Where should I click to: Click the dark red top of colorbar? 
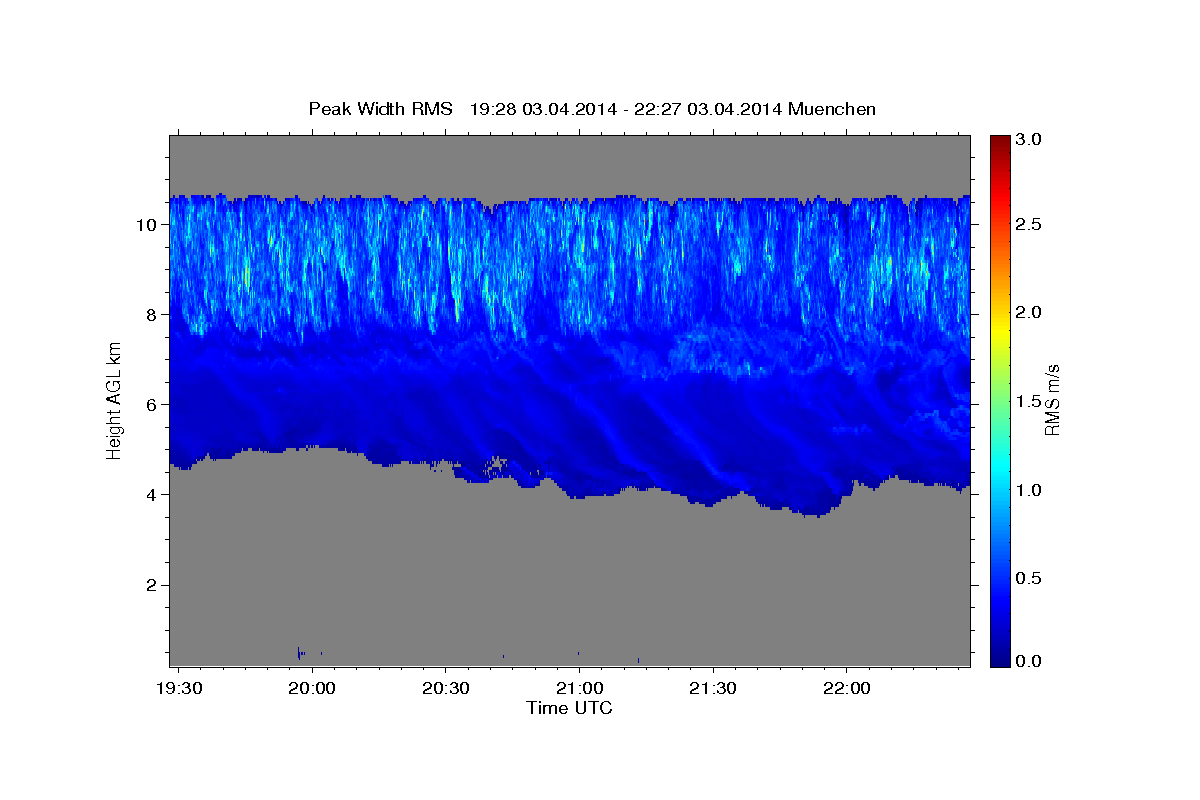[999, 142]
